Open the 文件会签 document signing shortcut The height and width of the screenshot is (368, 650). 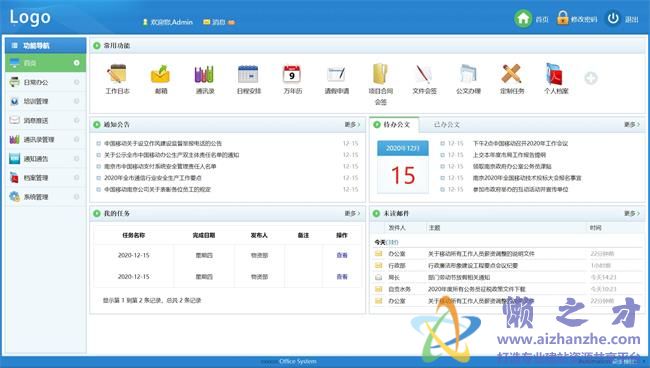pyautogui.click(x=424, y=79)
